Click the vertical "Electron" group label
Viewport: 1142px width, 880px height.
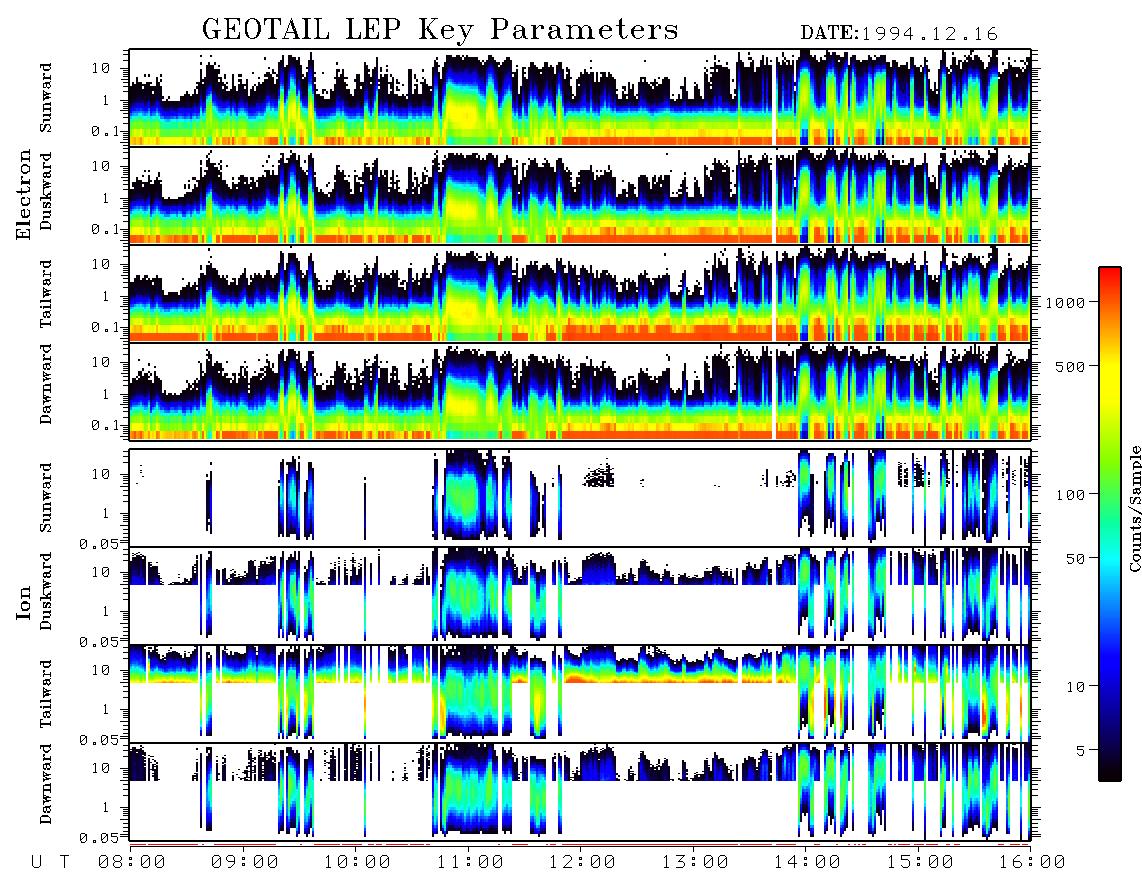tap(24, 195)
